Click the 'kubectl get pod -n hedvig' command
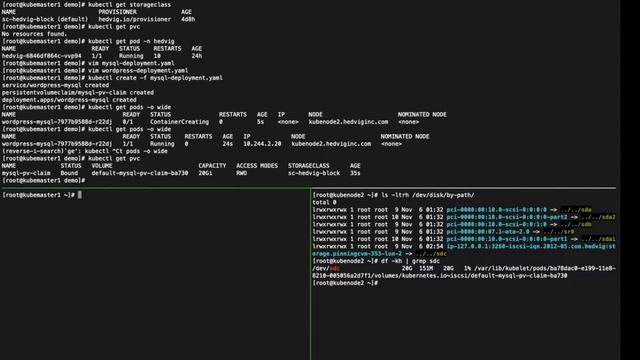The image size is (640, 360). click(131, 41)
